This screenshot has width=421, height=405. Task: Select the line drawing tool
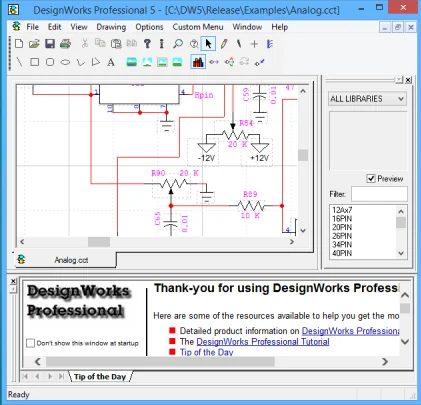coord(20,62)
